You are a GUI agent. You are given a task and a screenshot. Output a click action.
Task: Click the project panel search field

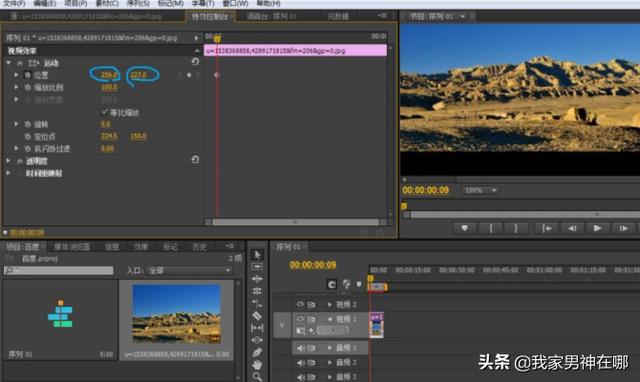point(58,270)
